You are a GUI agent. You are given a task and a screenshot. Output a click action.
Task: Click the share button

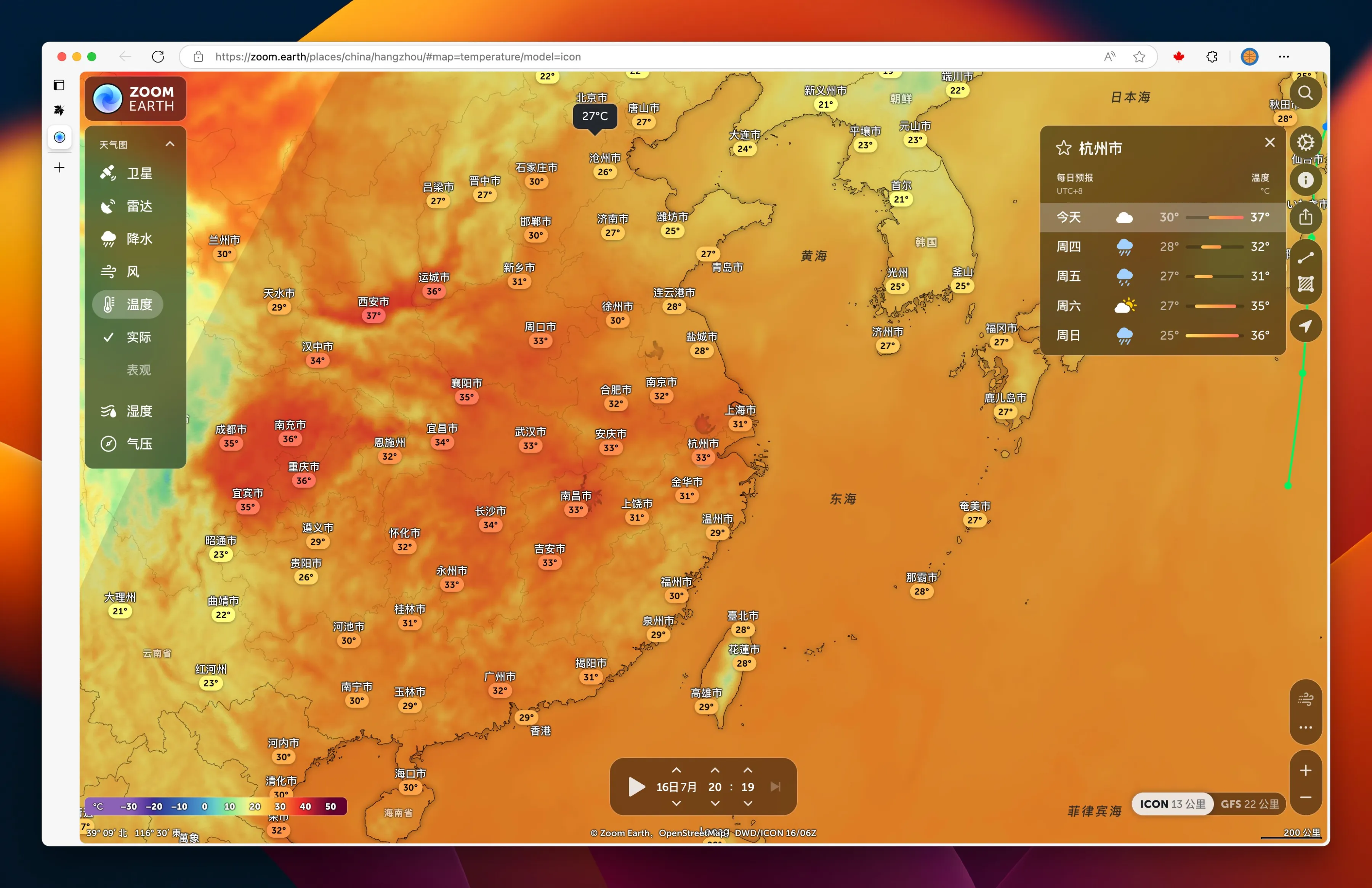point(1305,217)
